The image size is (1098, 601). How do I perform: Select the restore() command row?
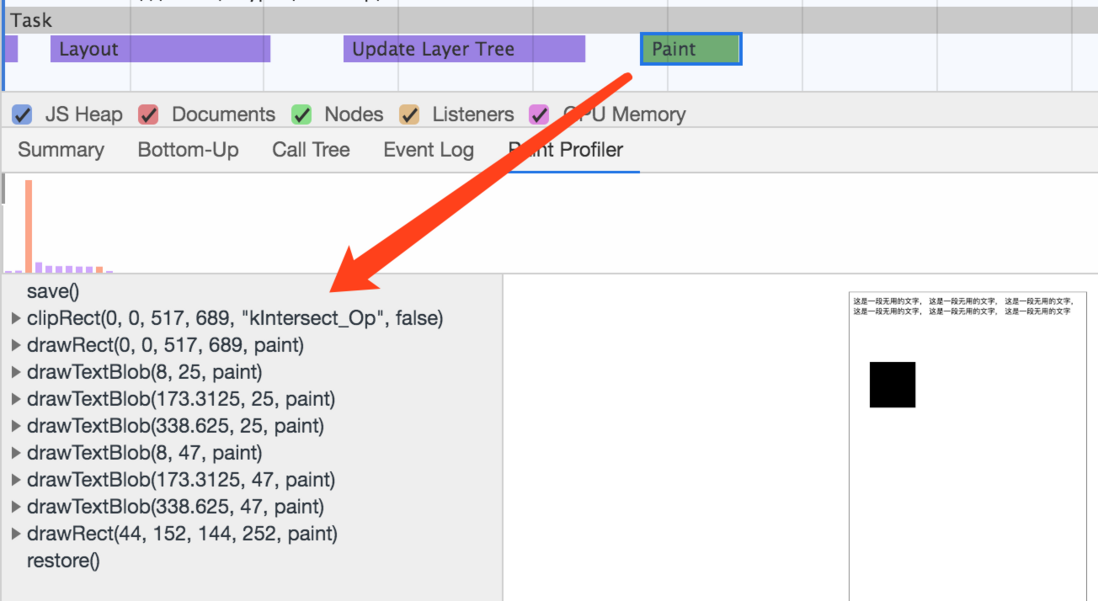[x=252, y=561]
